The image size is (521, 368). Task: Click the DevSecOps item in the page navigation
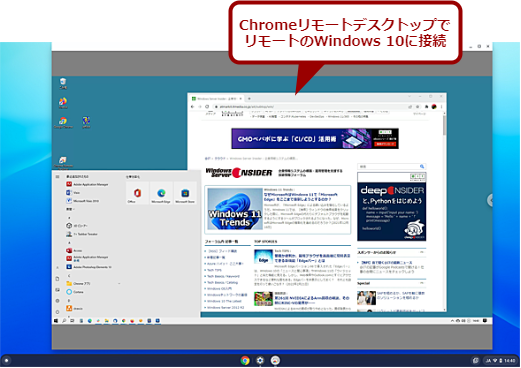[316, 117]
